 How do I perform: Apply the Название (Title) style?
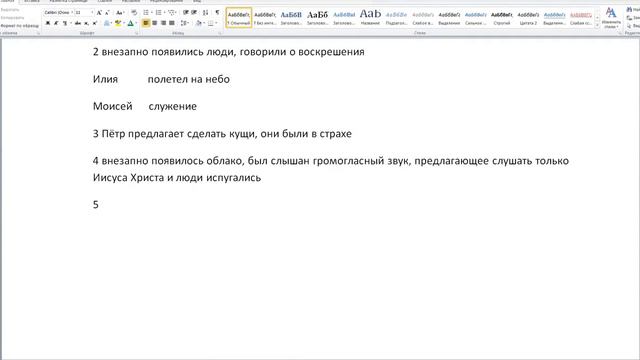point(370,18)
